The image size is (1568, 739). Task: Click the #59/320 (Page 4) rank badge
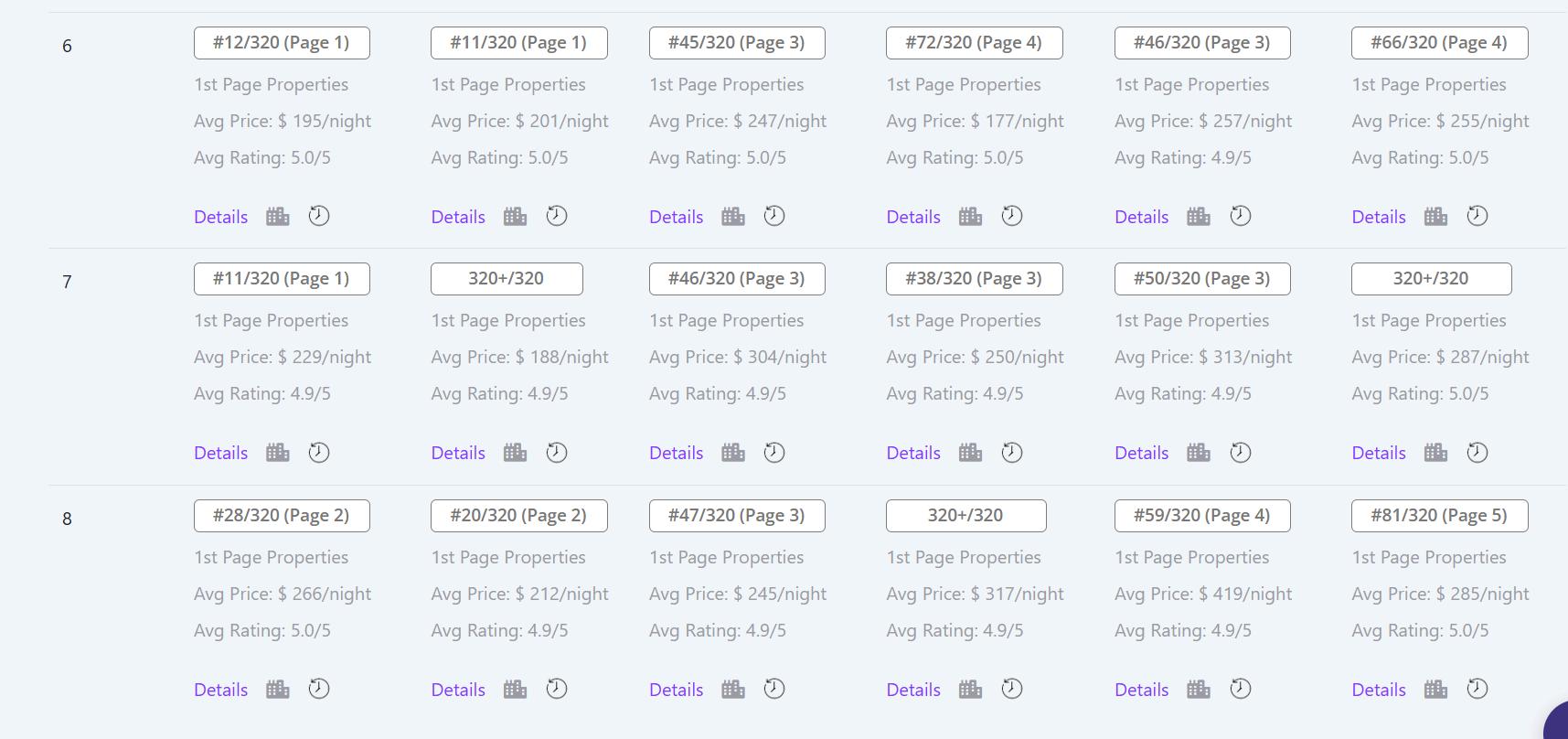pos(1202,516)
